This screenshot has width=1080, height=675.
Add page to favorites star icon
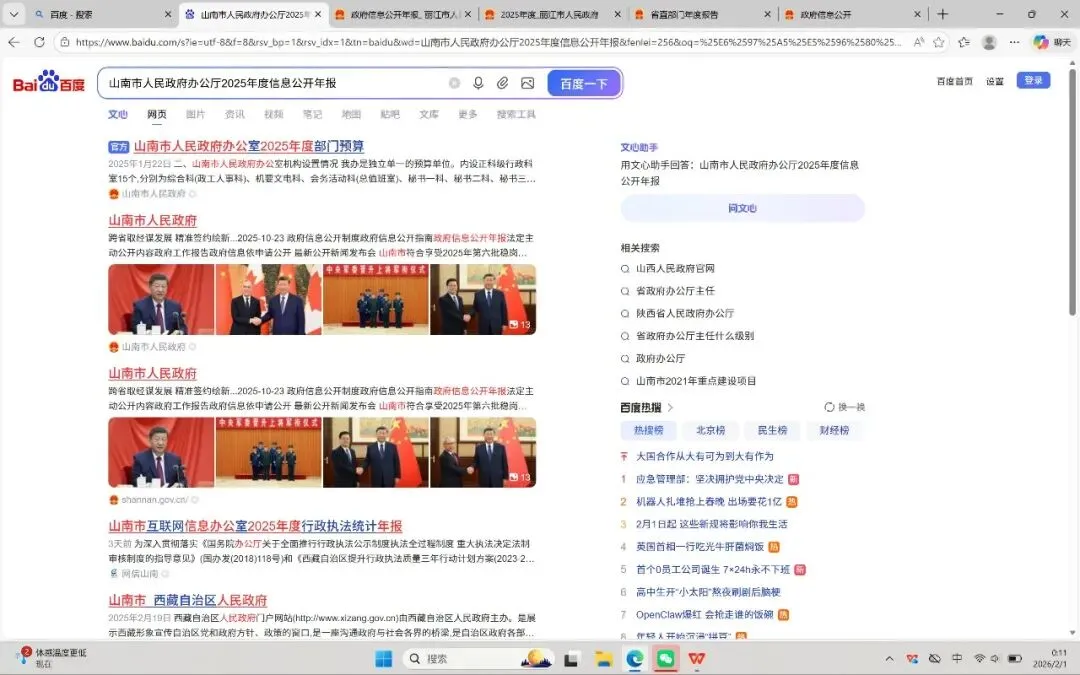point(938,42)
